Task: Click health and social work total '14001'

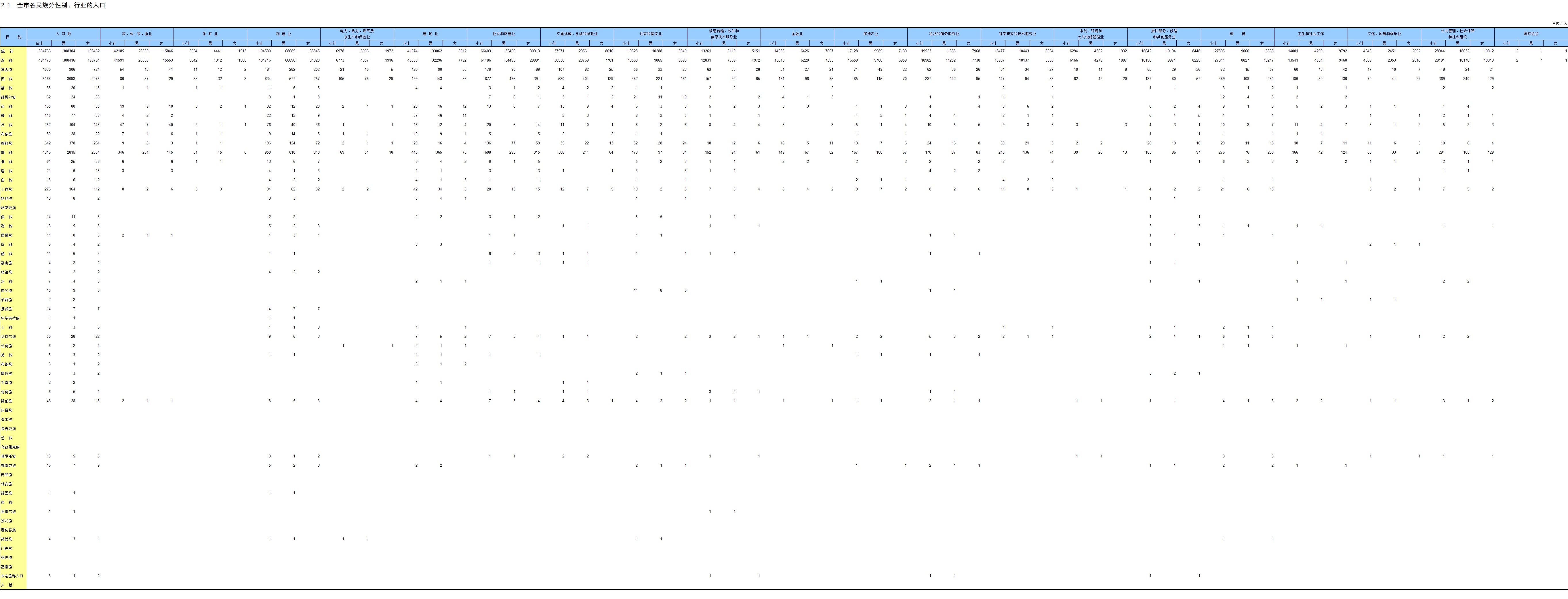Action: 1293,51
